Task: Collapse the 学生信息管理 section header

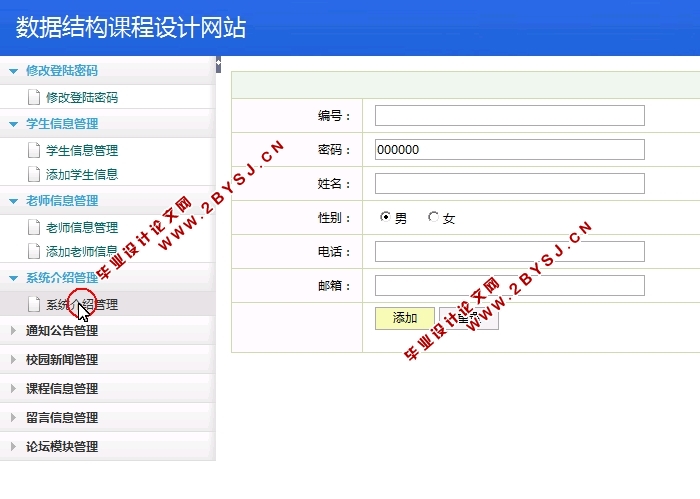Action: coord(108,124)
